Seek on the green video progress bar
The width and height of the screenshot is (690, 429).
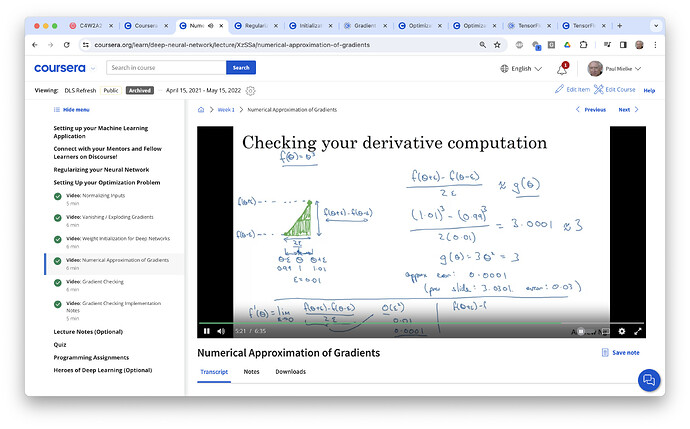421,323
